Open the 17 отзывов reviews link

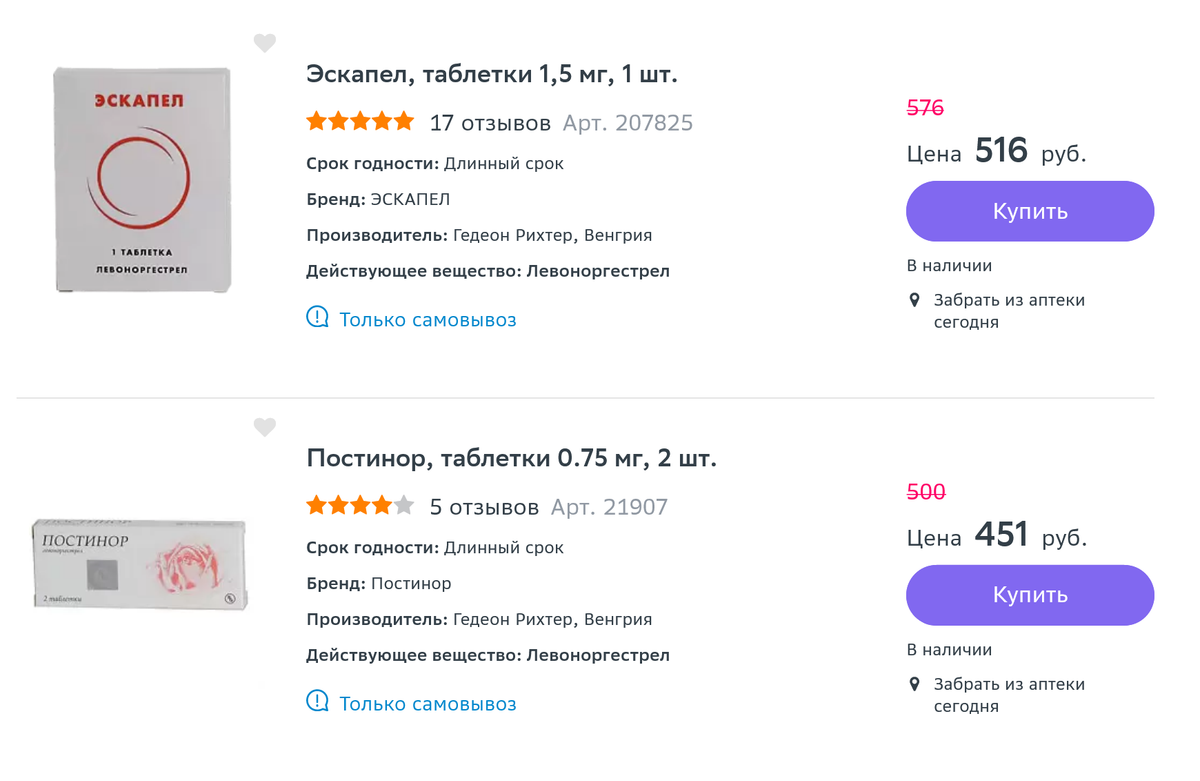(x=490, y=123)
